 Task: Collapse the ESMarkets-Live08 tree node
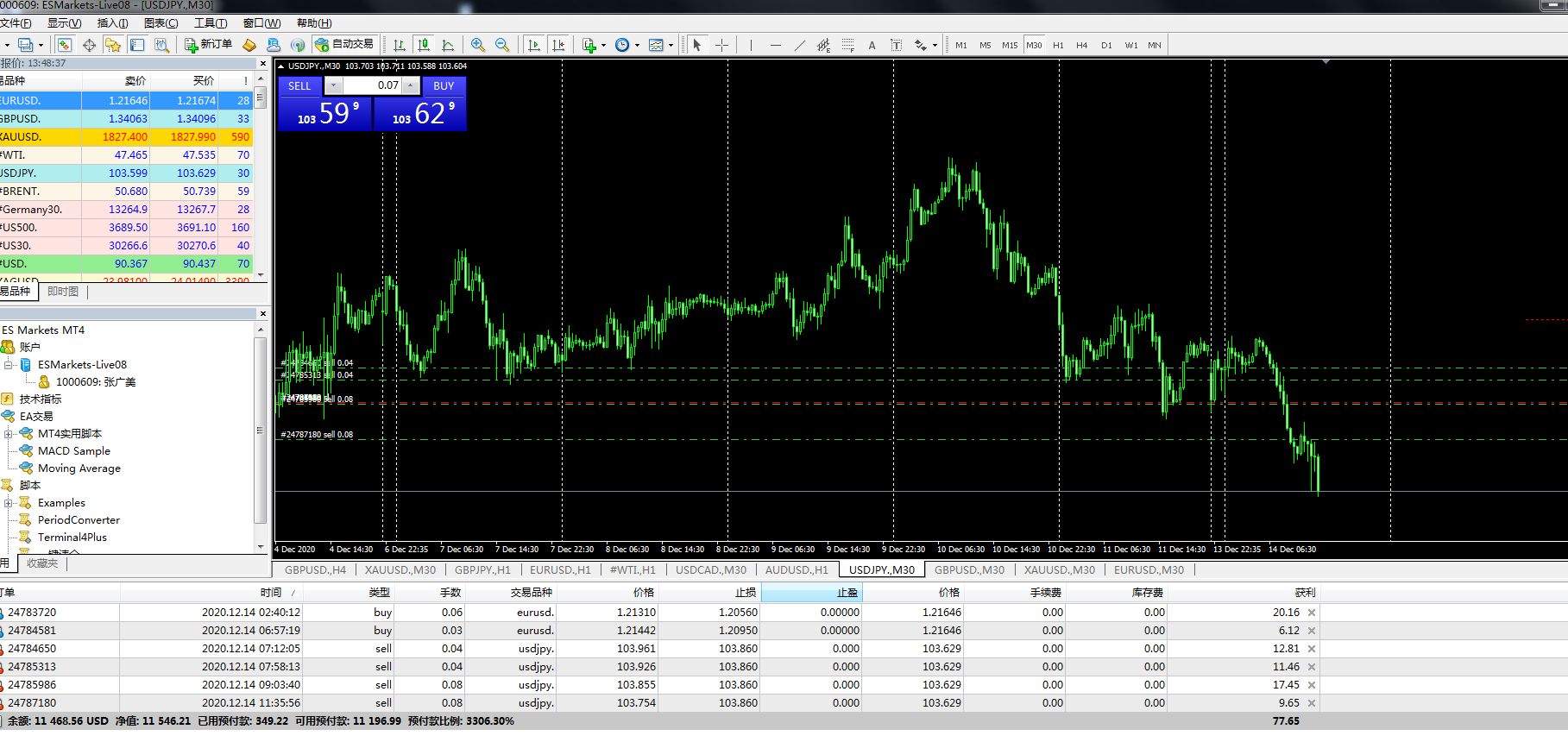click(8, 365)
